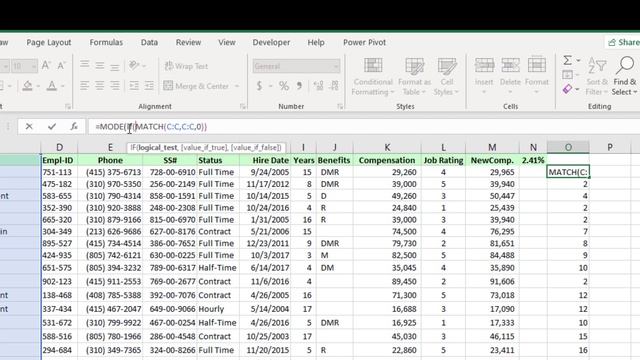Screen dimensions: 640x360
Task: Open the Format cells menu
Action: click(x=536, y=77)
